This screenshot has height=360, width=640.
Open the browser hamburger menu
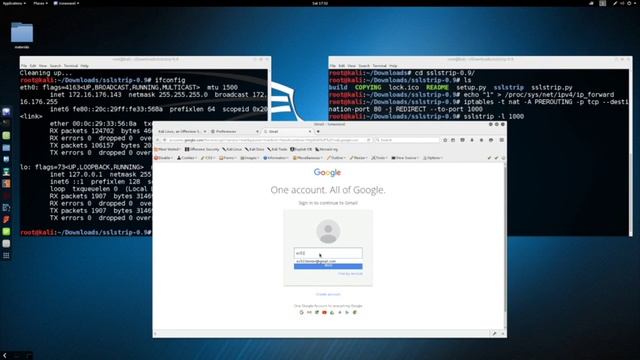502,140
